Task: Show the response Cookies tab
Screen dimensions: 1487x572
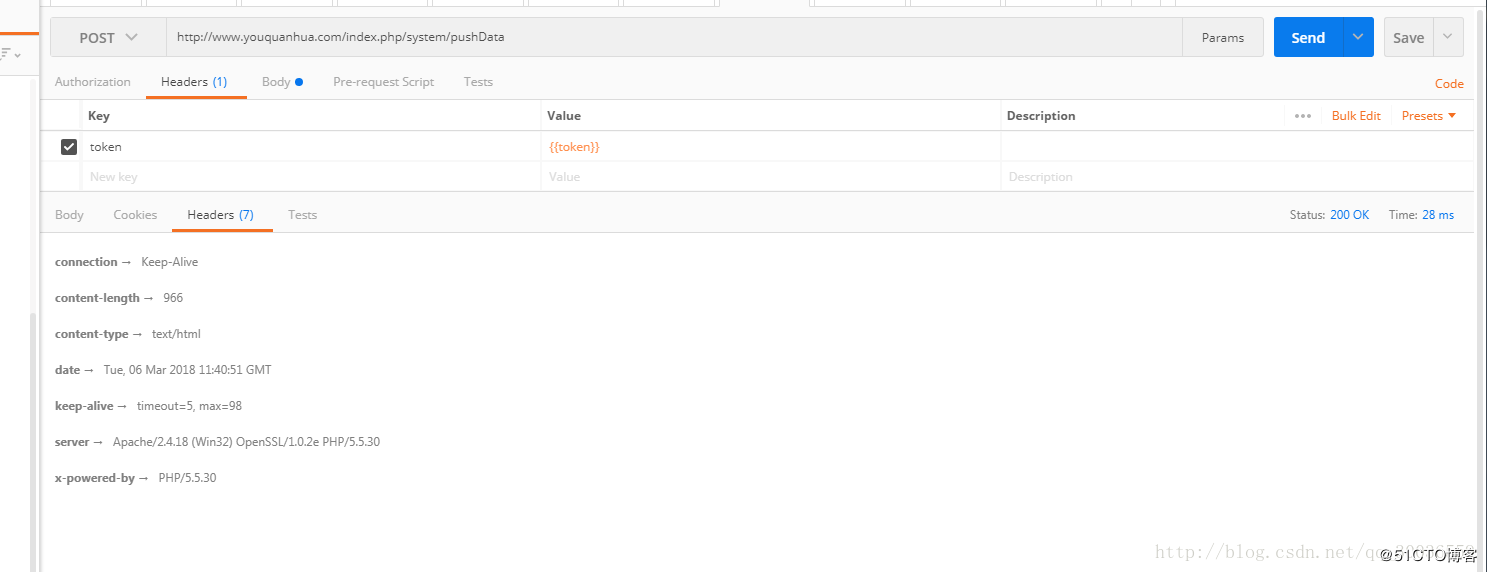Action: click(x=135, y=215)
